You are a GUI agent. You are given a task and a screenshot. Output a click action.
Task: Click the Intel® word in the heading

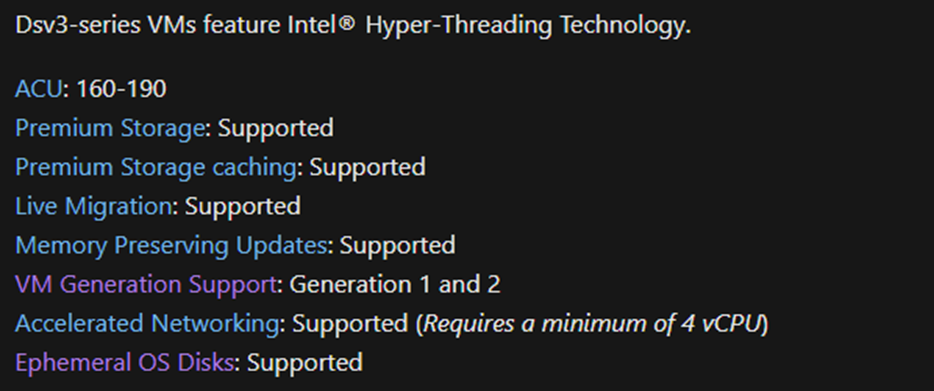tap(321, 25)
